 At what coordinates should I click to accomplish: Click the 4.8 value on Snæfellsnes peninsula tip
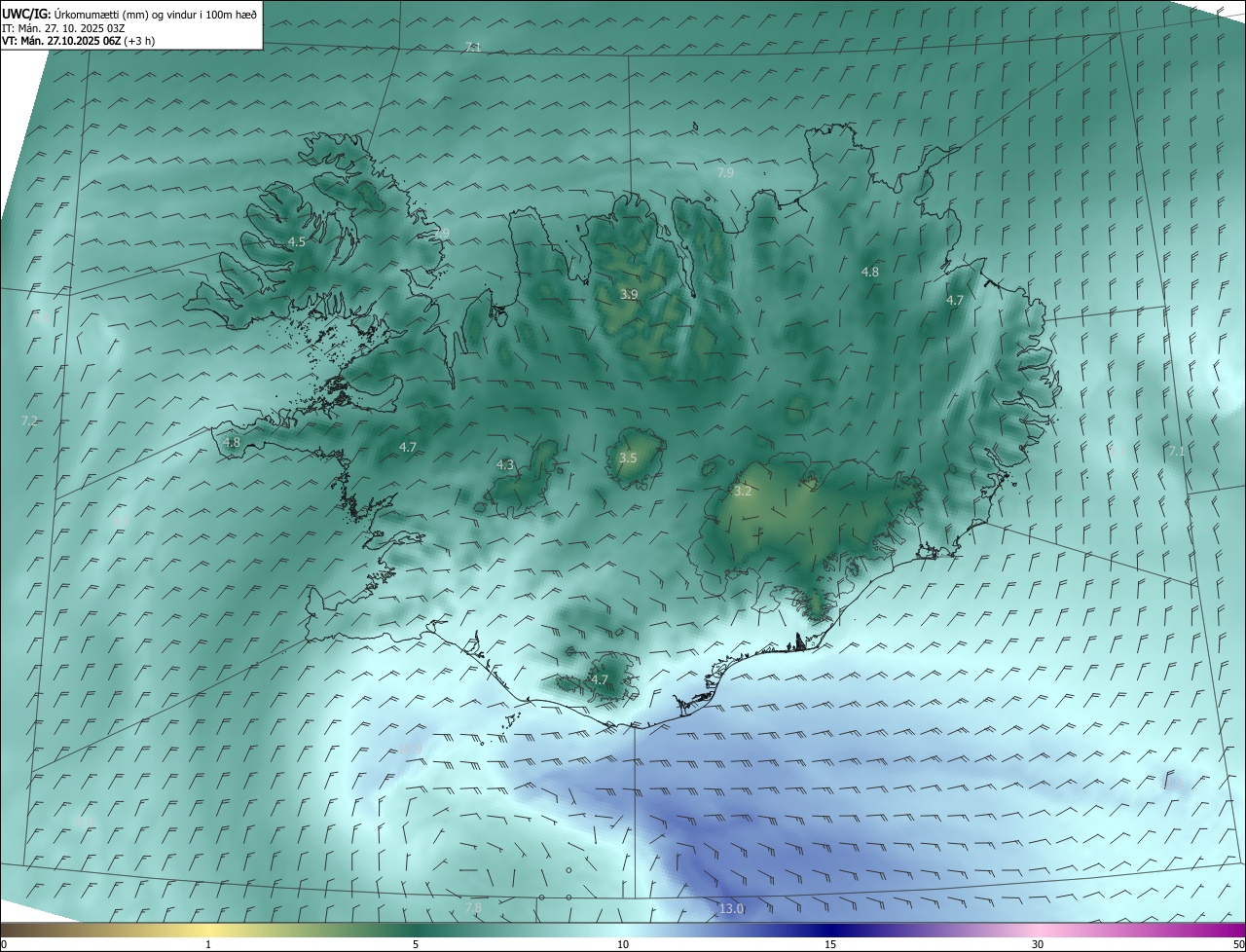pyautogui.click(x=232, y=442)
